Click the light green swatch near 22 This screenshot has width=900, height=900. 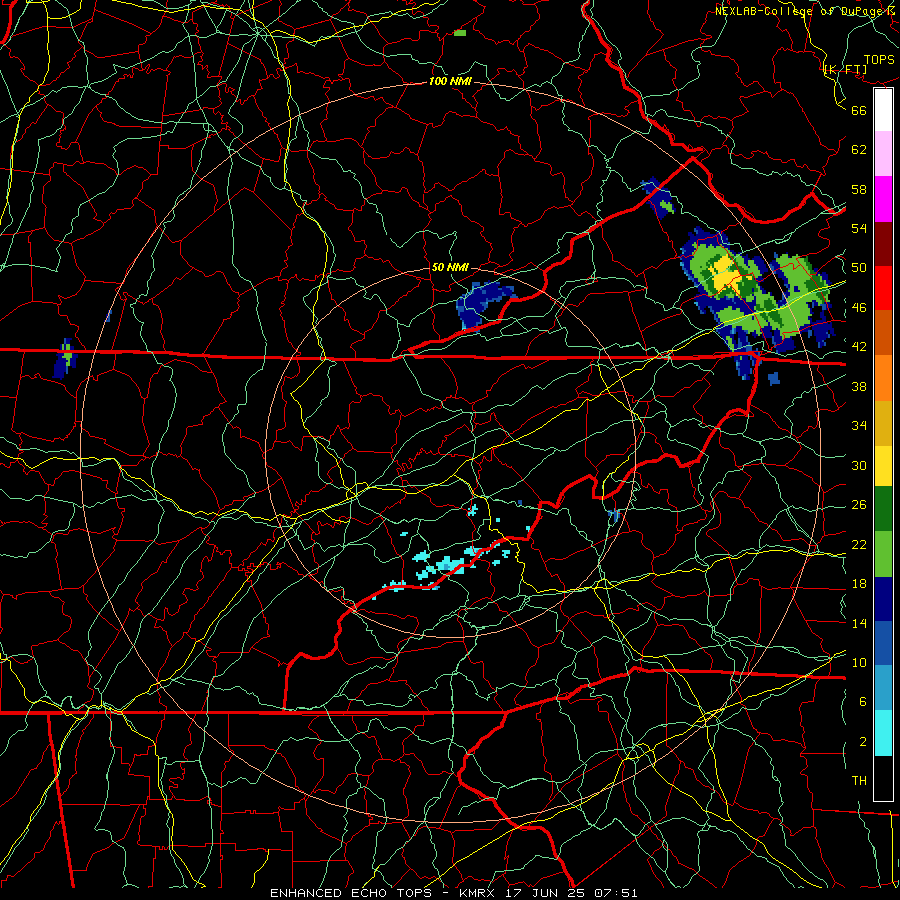883,554
